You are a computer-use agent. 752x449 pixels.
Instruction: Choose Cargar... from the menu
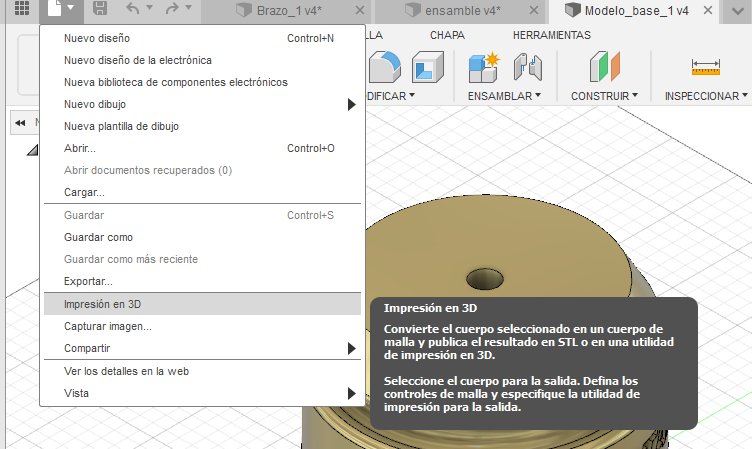202,192
